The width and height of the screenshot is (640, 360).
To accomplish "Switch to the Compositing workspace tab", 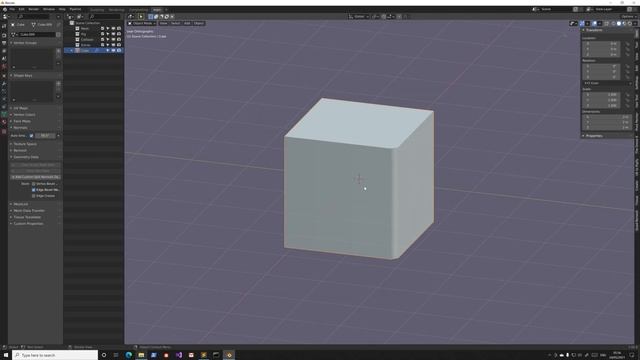I will coord(138,9).
